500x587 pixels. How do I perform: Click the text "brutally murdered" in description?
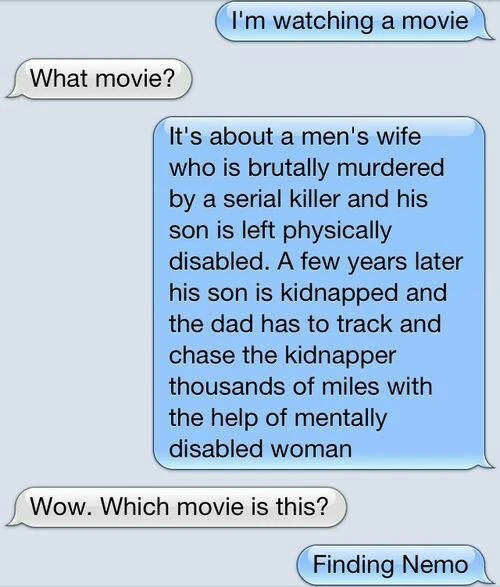pyautogui.click(x=345, y=168)
